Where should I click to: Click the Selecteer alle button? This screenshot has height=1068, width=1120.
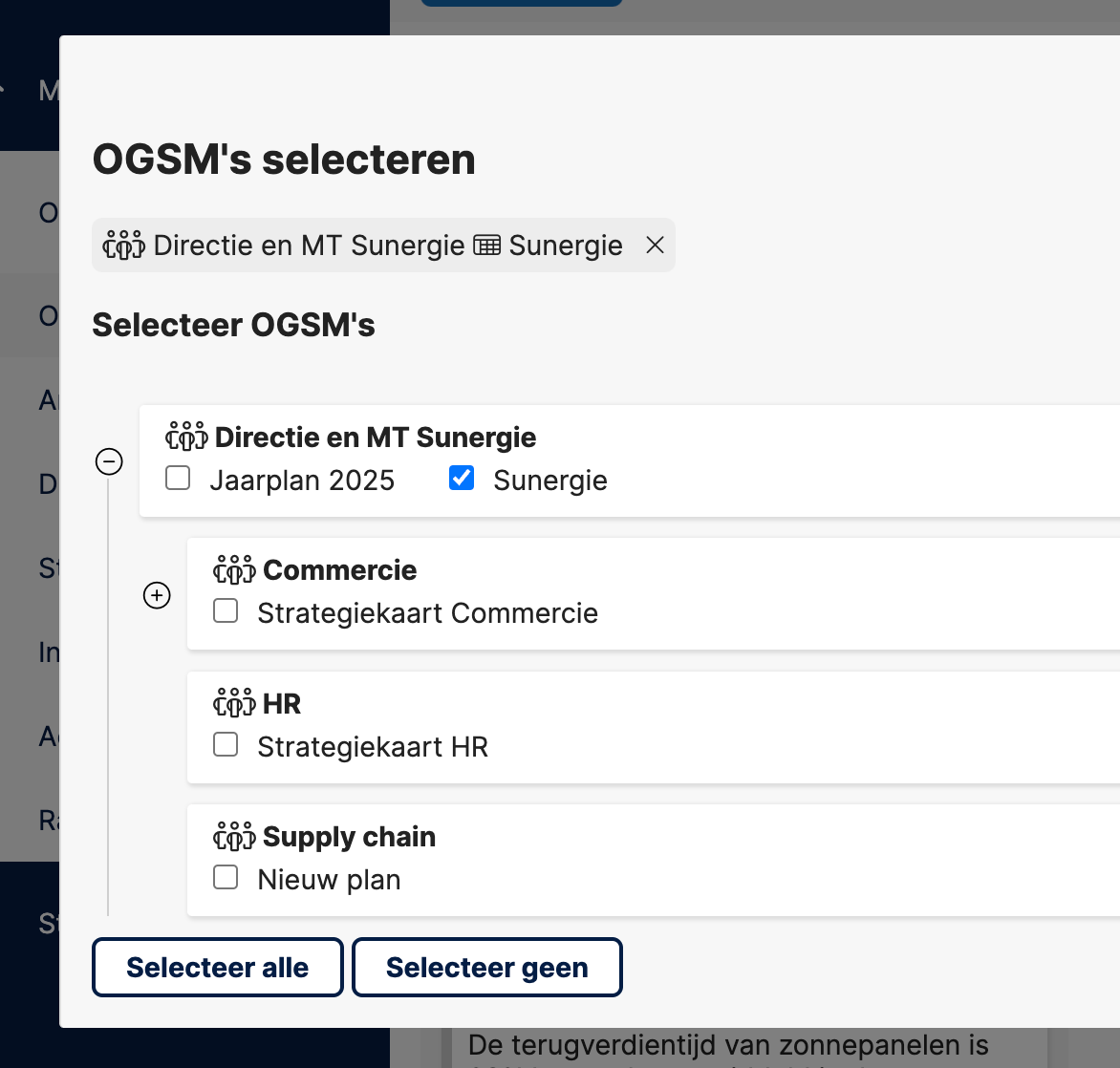pos(218,968)
